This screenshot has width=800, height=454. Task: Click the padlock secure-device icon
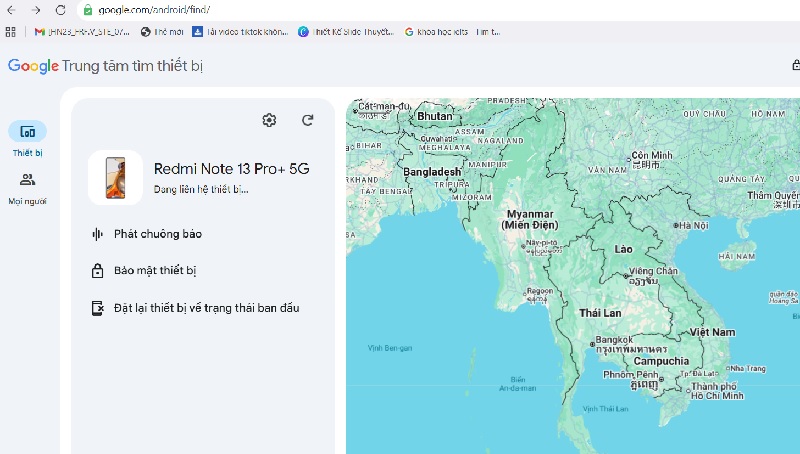pyautogui.click(x=97, y=271)
